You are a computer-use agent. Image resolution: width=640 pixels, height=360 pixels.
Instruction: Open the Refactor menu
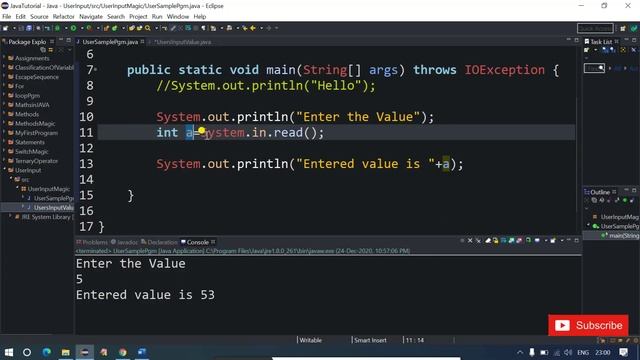click(64, 17)
